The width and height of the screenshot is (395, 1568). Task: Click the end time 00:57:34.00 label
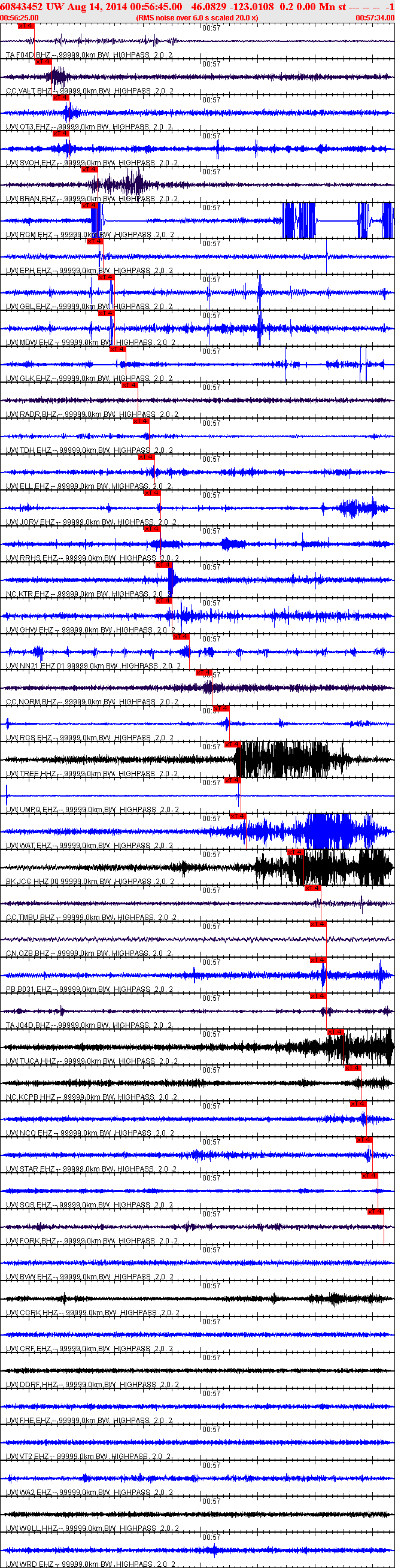tap(375, 17)
